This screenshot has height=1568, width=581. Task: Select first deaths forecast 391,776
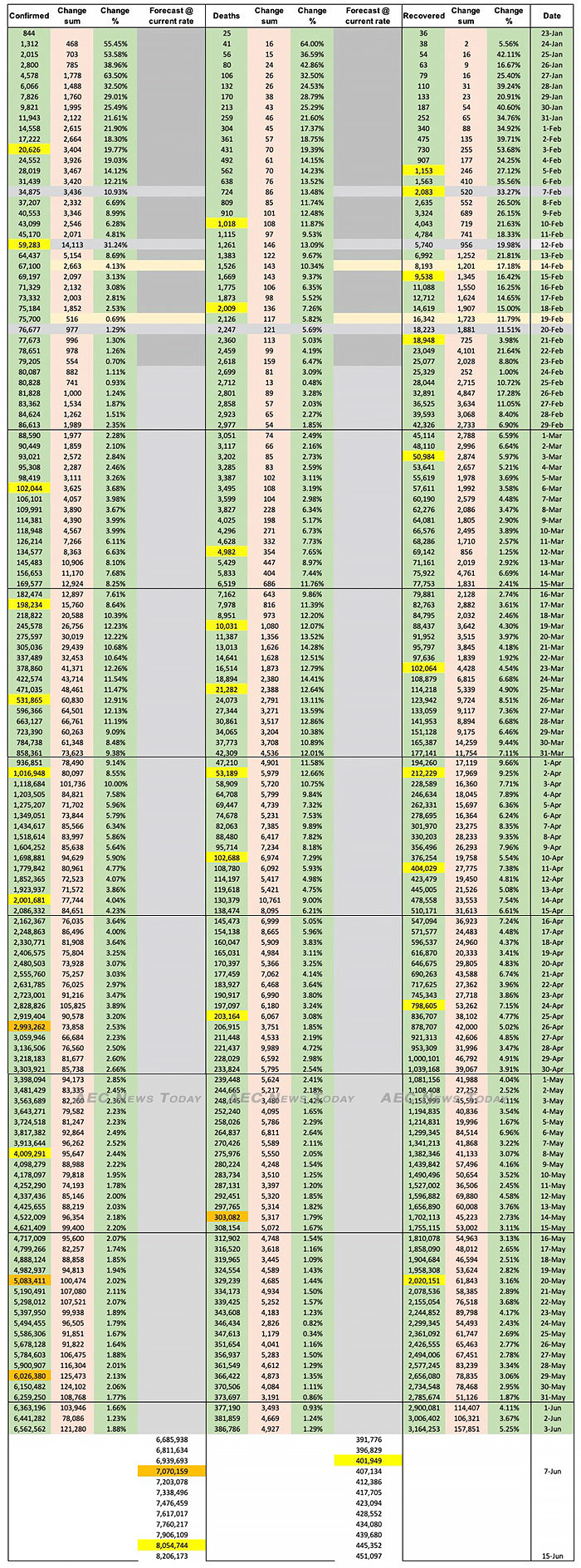[369, 1439]
